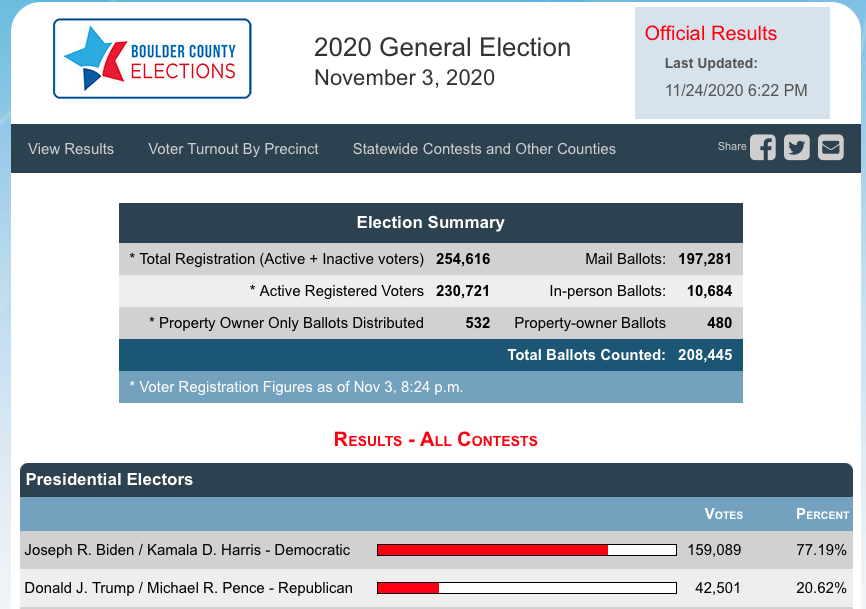
Task: Click the Percent column header
Action: [x=822, y=514]
